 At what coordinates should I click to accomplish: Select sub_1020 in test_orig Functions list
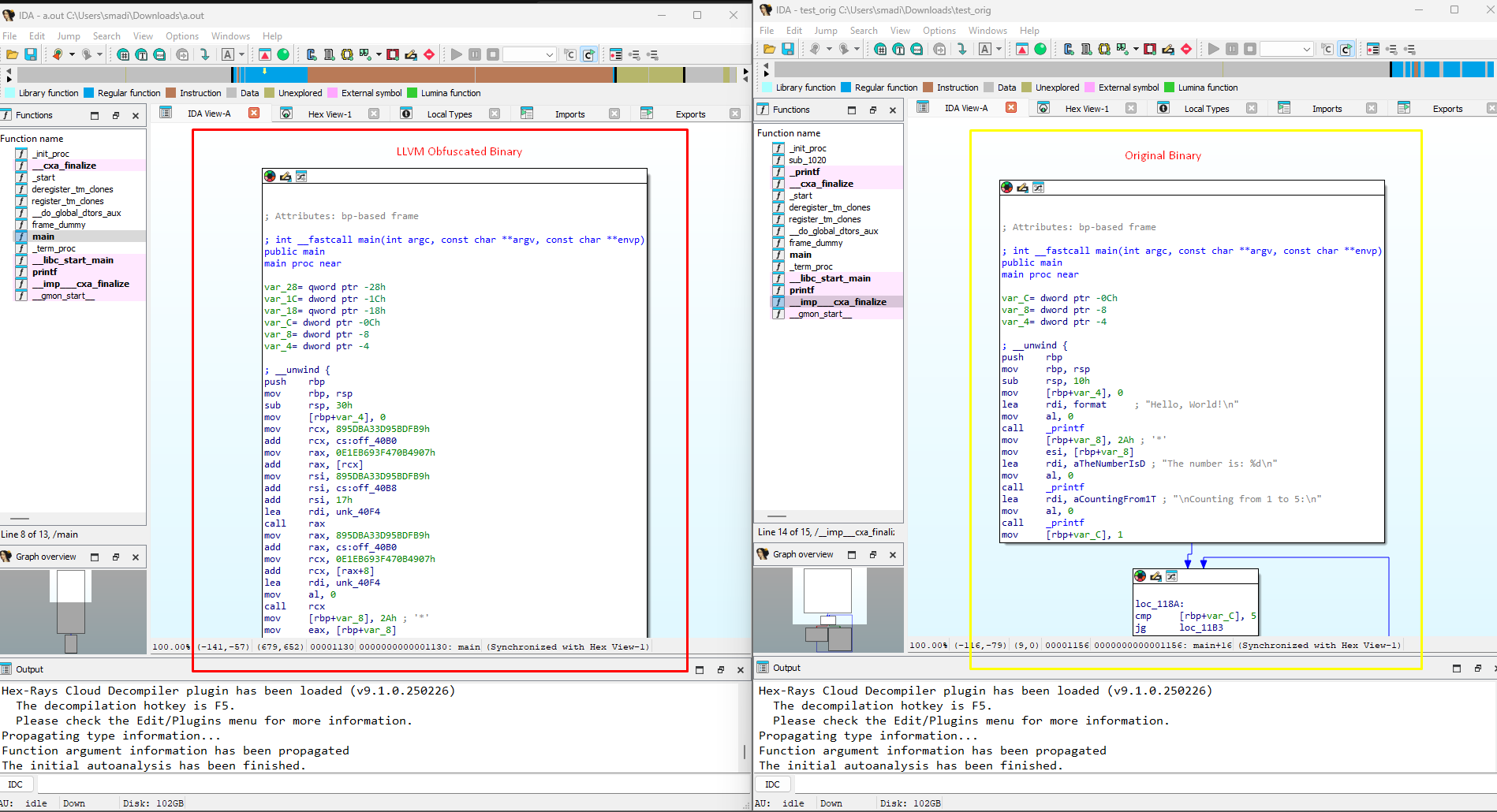(808, 160)
